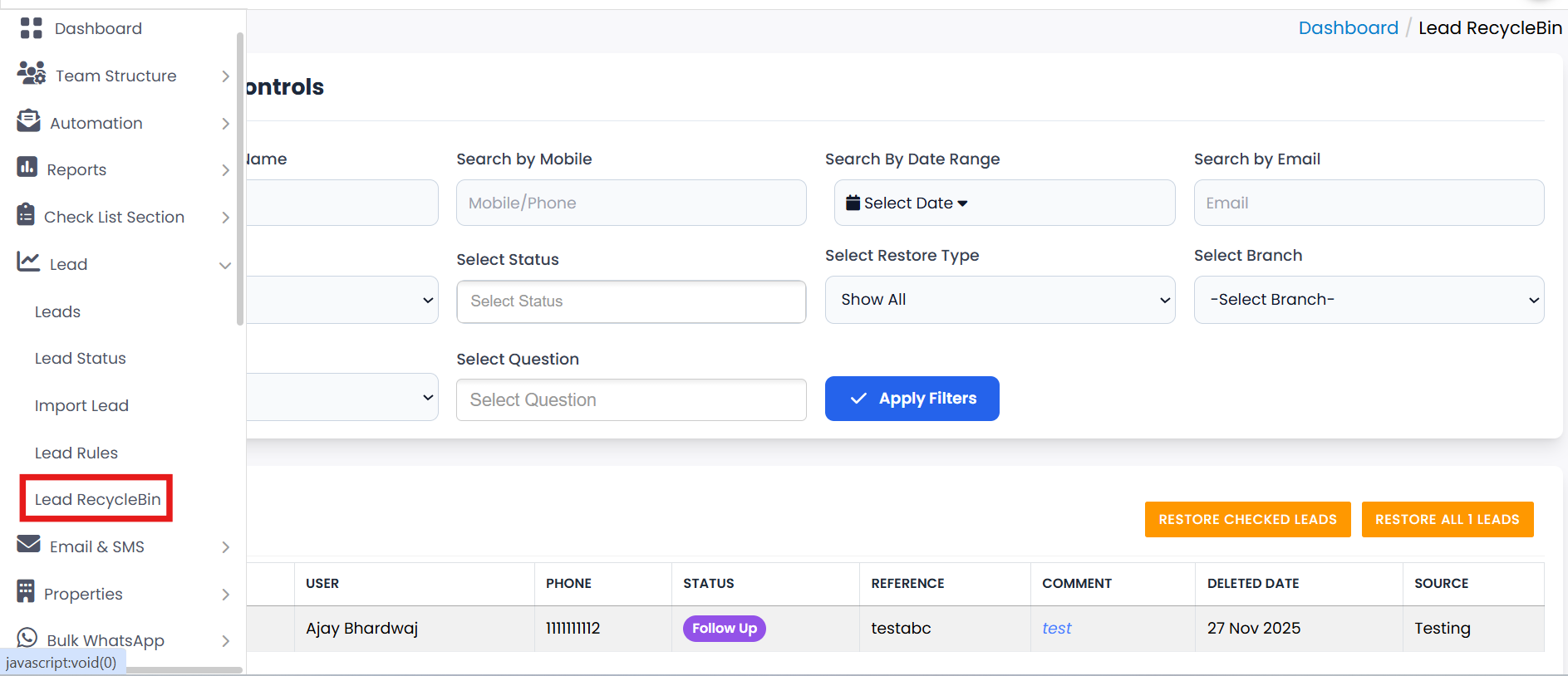Screen dimensions: 1568x676
Task: Click the Dashboard grid icon in sidebar
Action: 31,28
